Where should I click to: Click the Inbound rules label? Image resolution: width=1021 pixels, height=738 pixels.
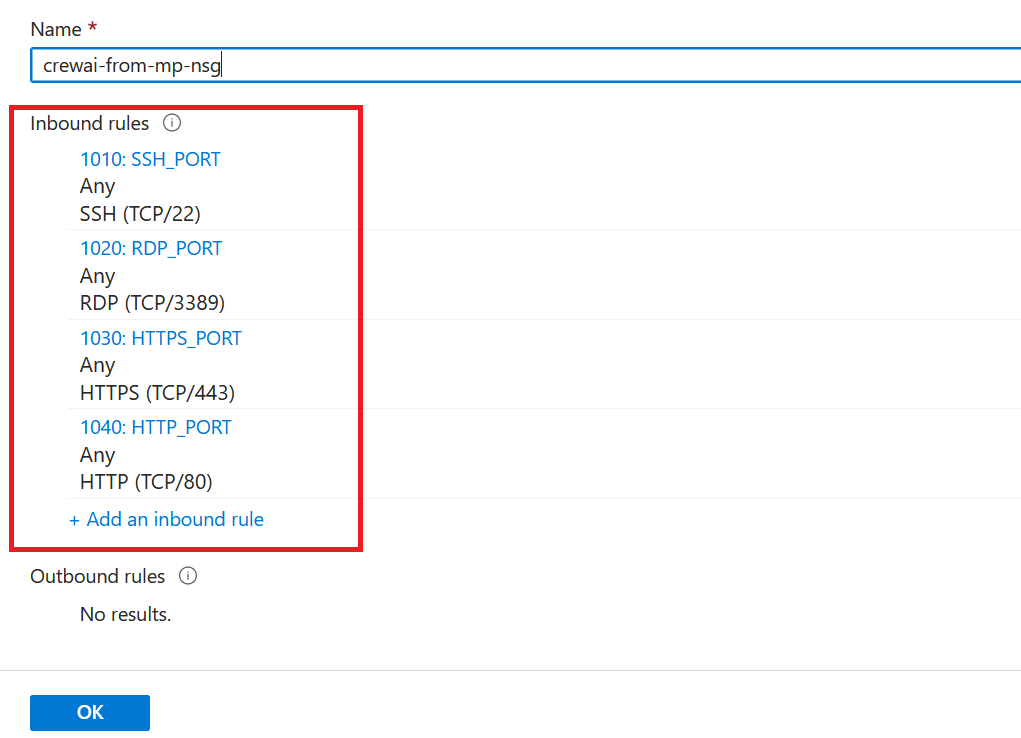[90, 123]
